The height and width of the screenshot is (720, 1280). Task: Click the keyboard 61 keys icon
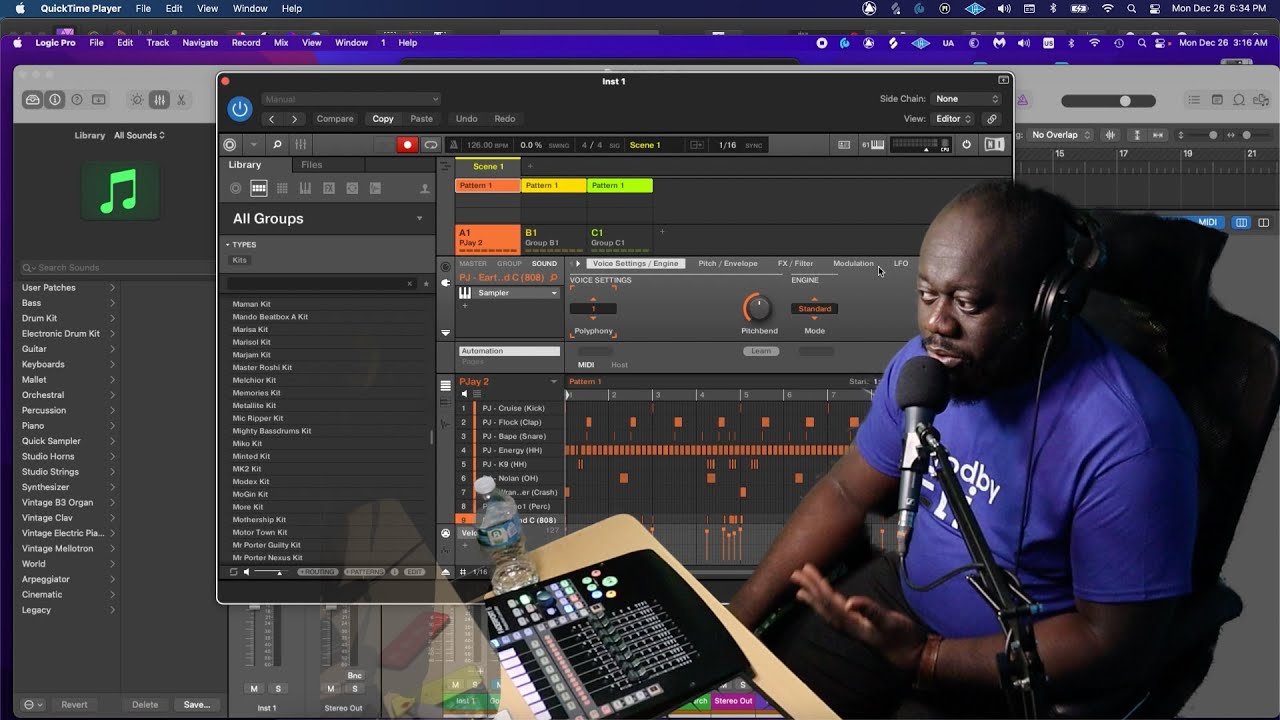(x=873, y=145)
